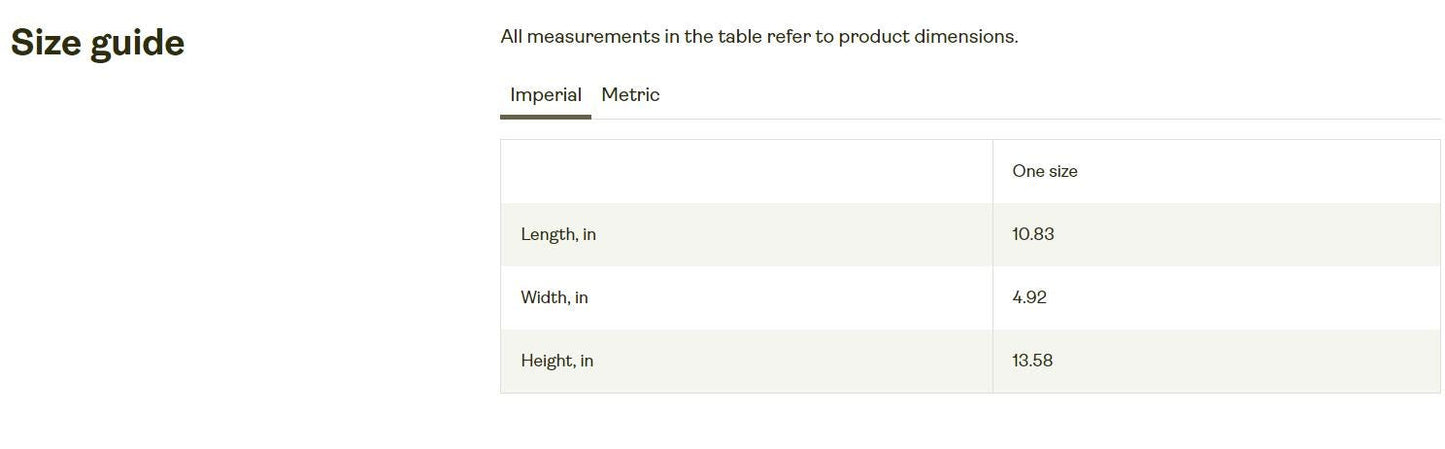Screen dimensions: 1445x449
Task: Click the "Width, in" row label
Action: click(x=554, y=297)
